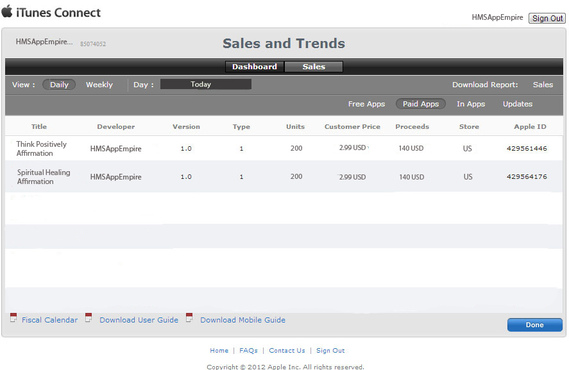The width and height of the screenshot is (569, 370).
Task: Open the Day selector showing Today
Action: [206, 84]
